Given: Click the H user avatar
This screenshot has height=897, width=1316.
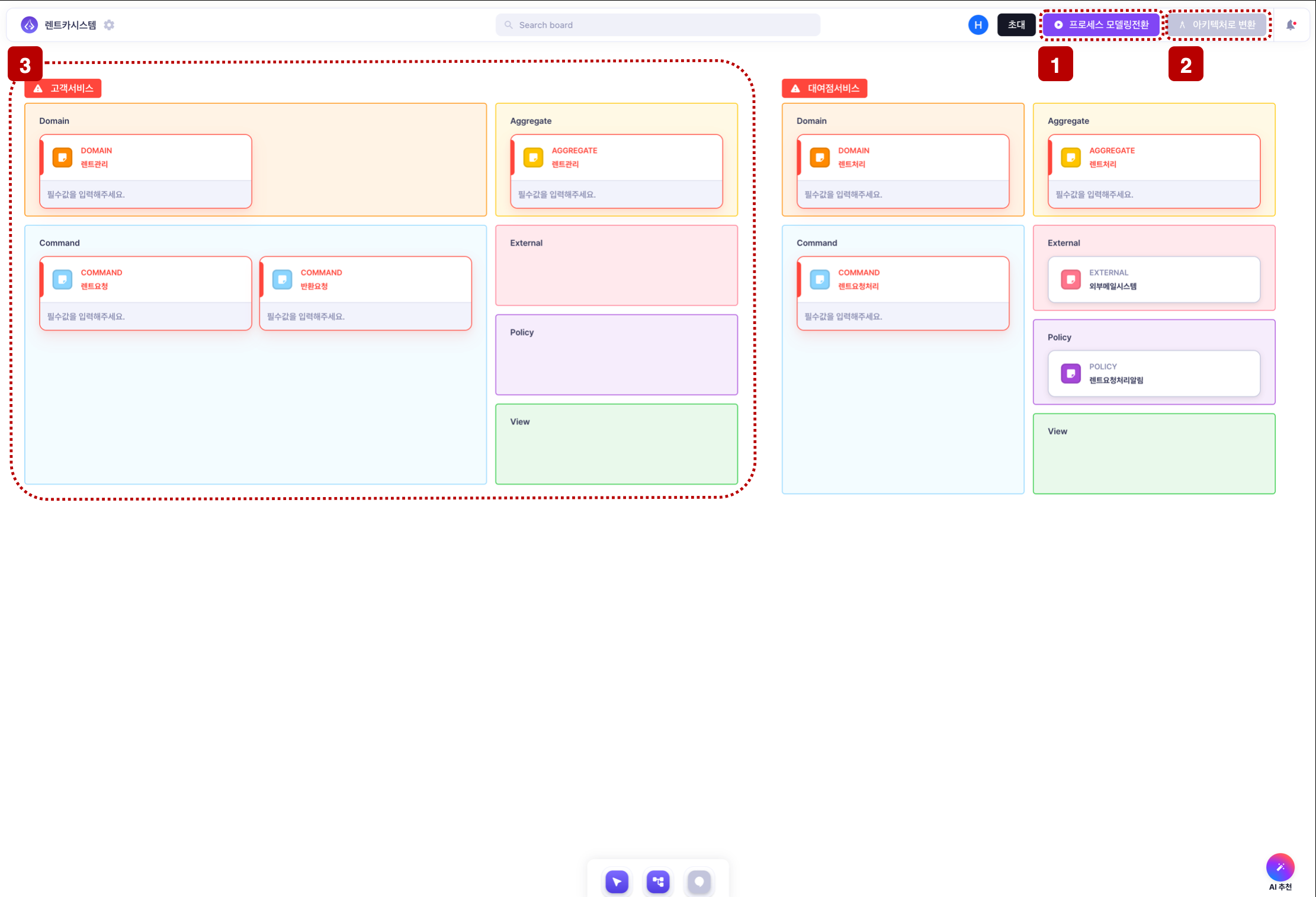Looking at the screenshot, I should pyautogui.click(x=978, y=25).
